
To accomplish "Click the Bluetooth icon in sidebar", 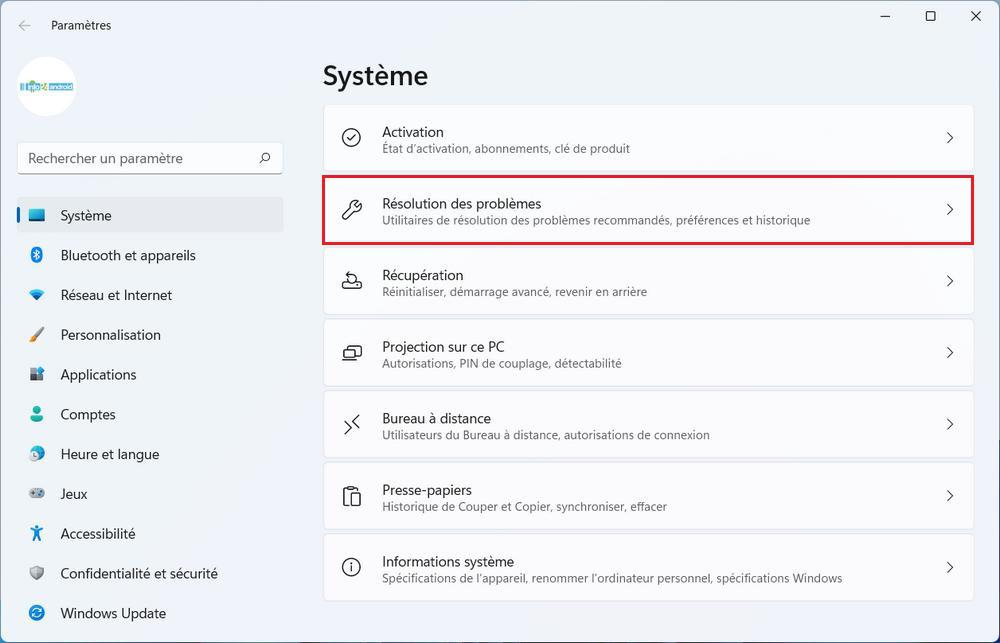I will tap(37, 255).
